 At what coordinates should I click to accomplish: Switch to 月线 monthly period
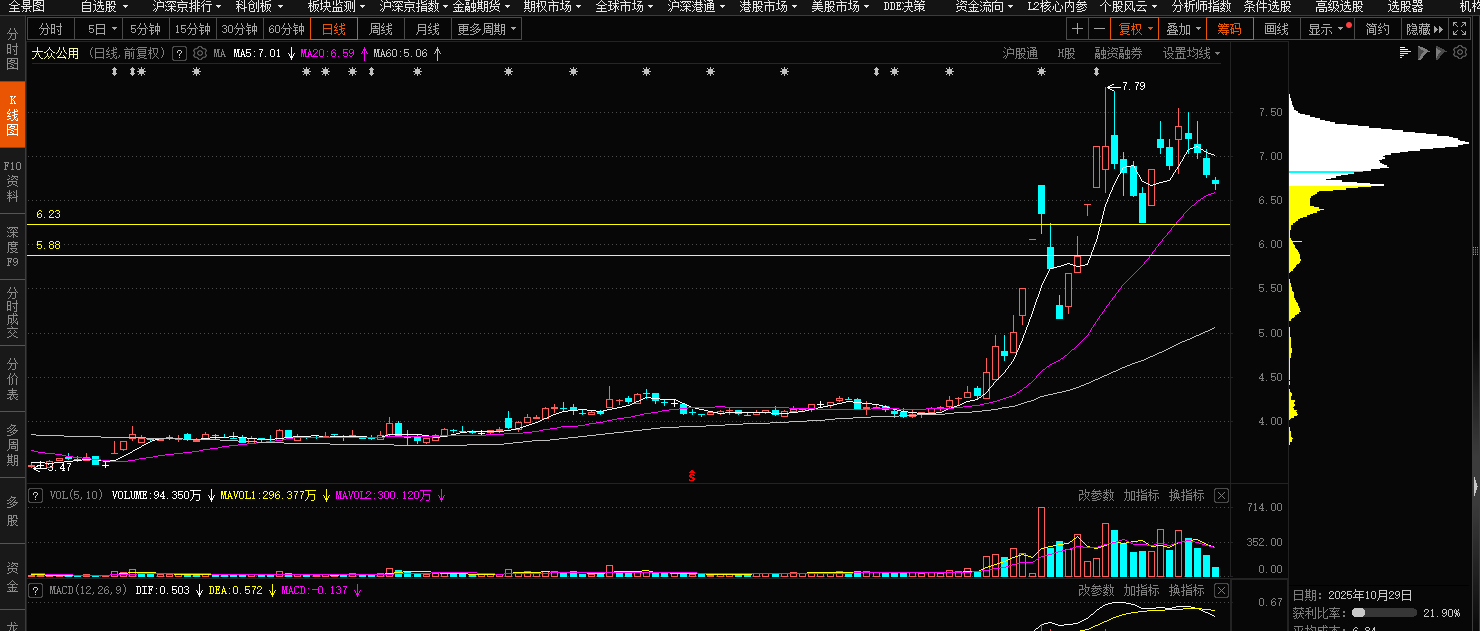(x=428, y=29)
